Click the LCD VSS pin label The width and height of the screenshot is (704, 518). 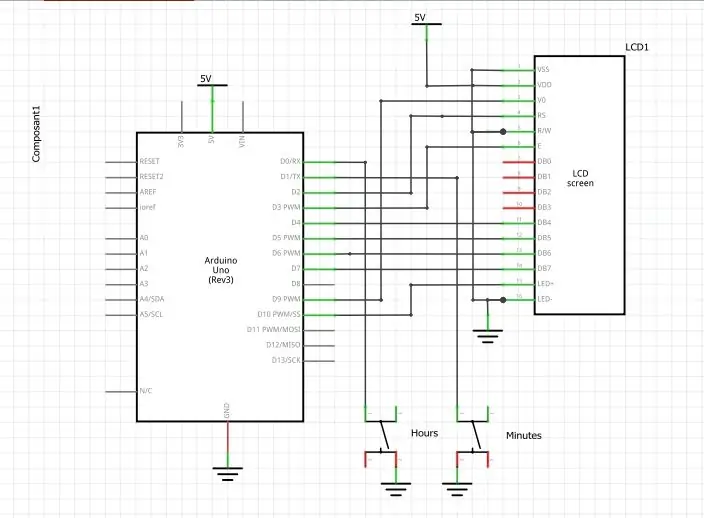(543, 69)
